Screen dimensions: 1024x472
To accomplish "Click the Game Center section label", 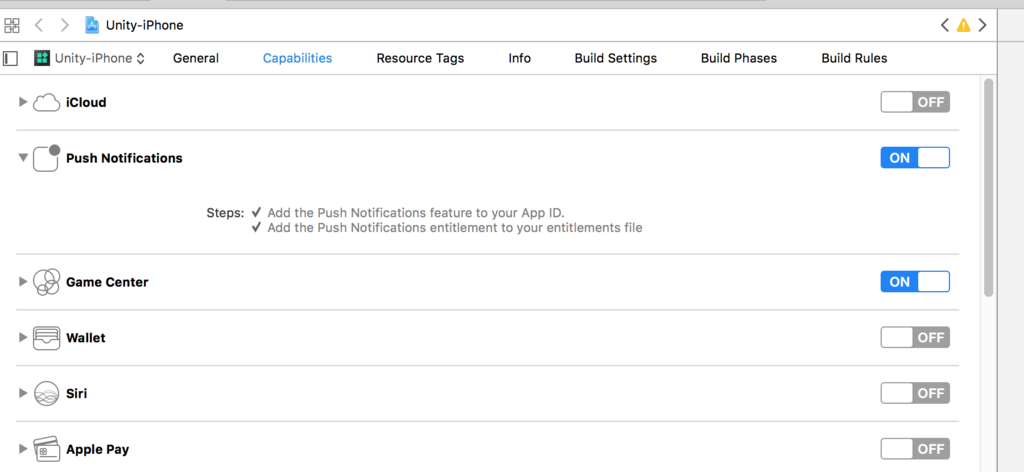I will (107, 282).
